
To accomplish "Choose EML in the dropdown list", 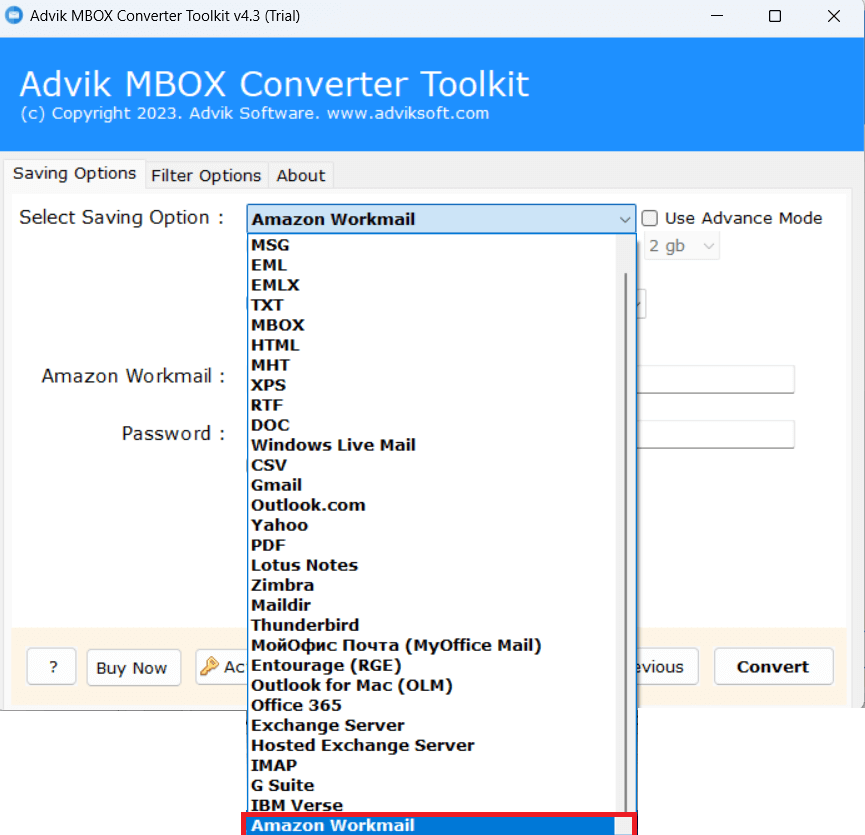I will pos(432,265).
